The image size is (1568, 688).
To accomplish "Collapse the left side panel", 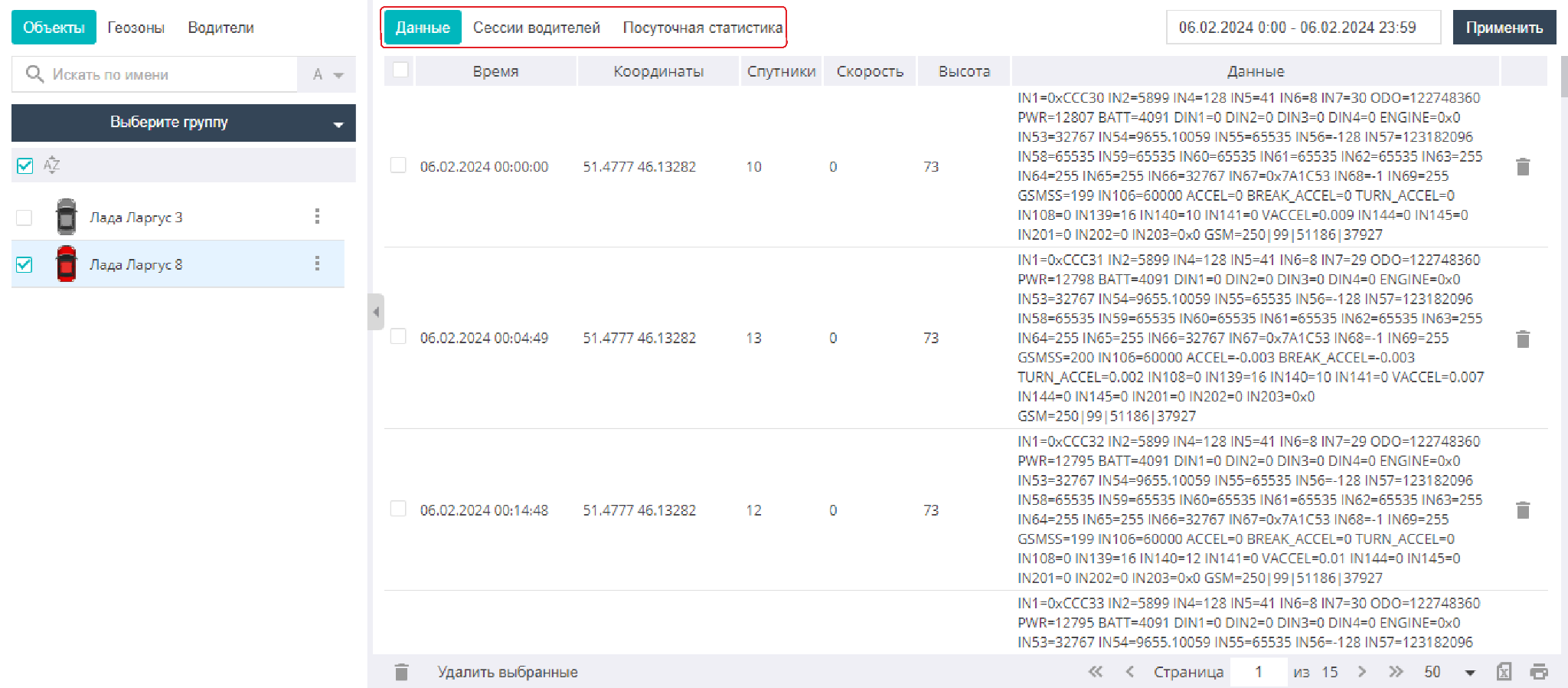I will [x=375, y=312].
